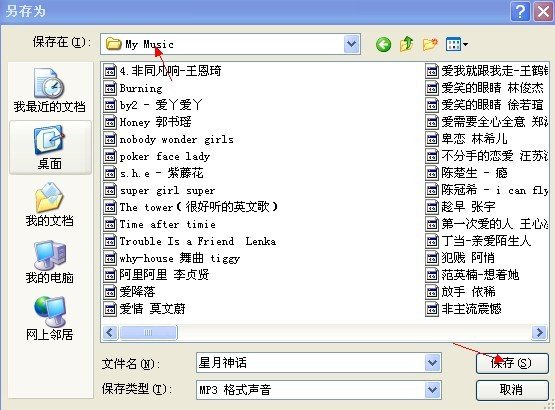Click icon of 趁早 张宇 file
Viewport: 555px width, 410px height.
coord(432,207)
